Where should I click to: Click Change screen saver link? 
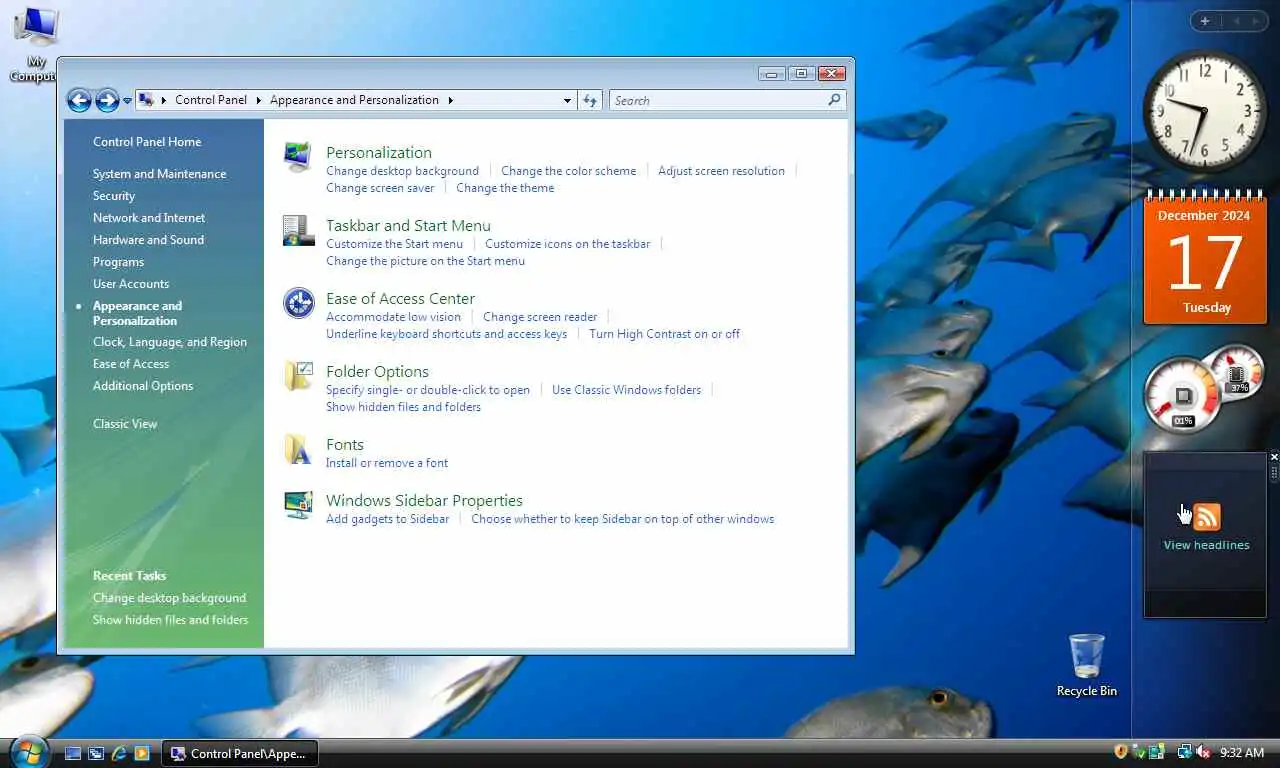[380, 188]
